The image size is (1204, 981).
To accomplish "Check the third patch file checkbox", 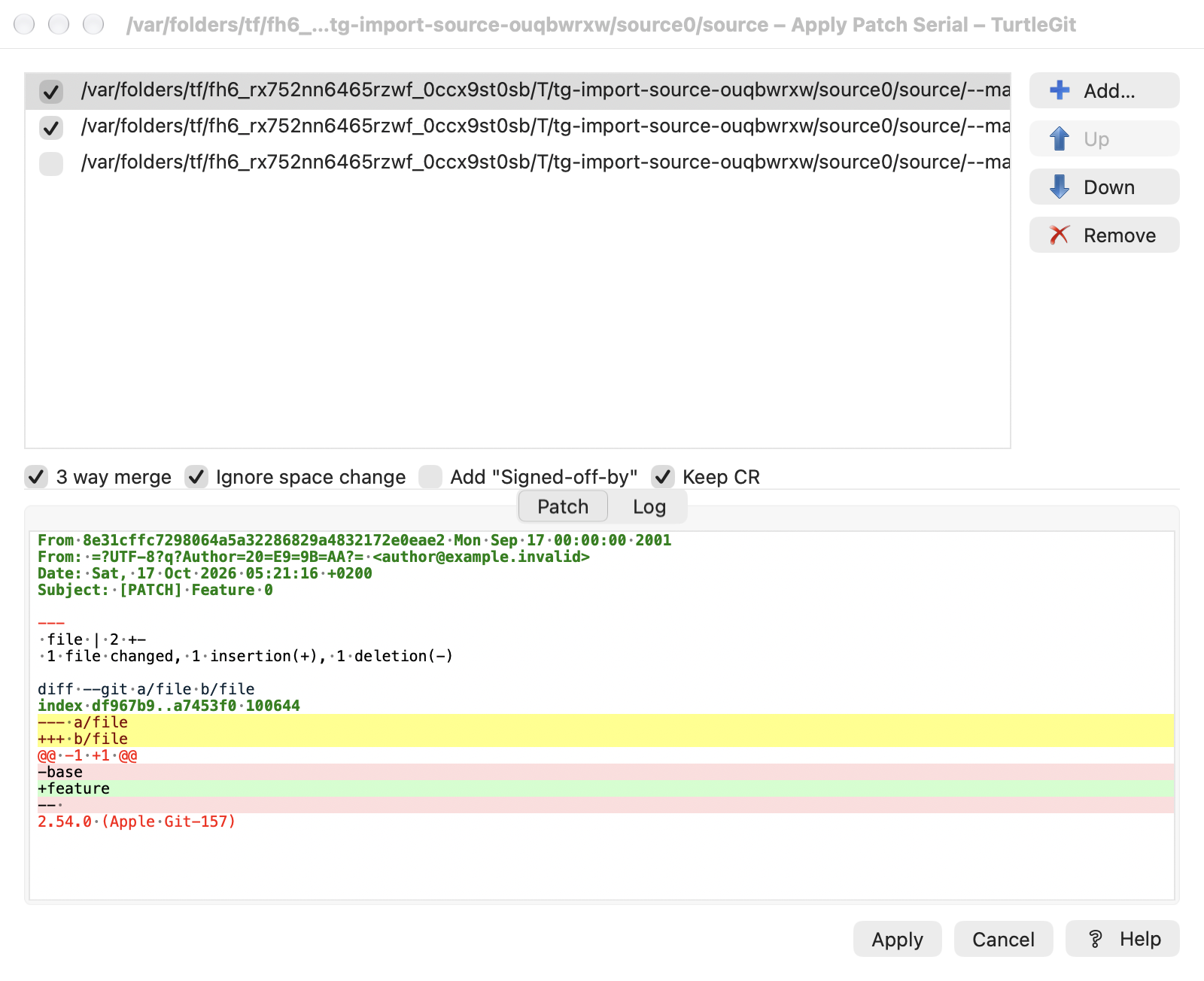I will click(x=51, y=164).
